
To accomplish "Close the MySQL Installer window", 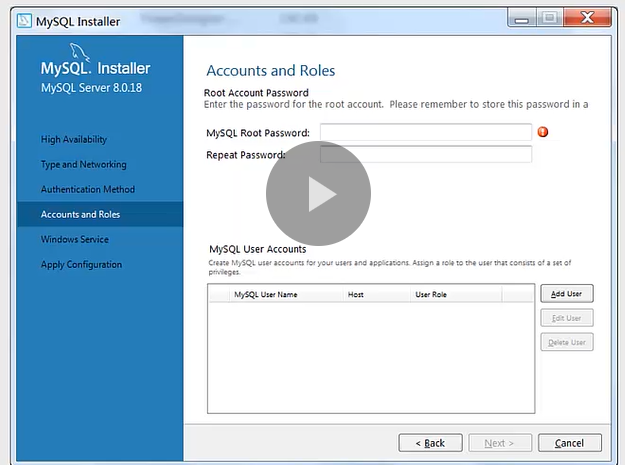I will coord(587,18).
